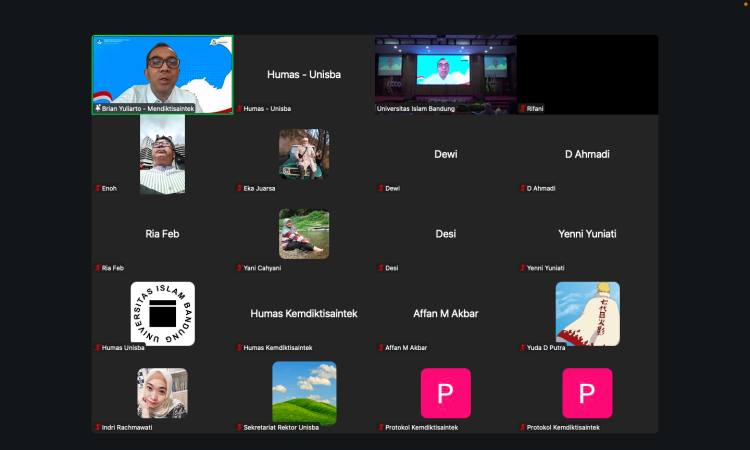Click the muted mic icon on Desi's label
This screenshot has height=450, width=750.
[x=381, y=268]
